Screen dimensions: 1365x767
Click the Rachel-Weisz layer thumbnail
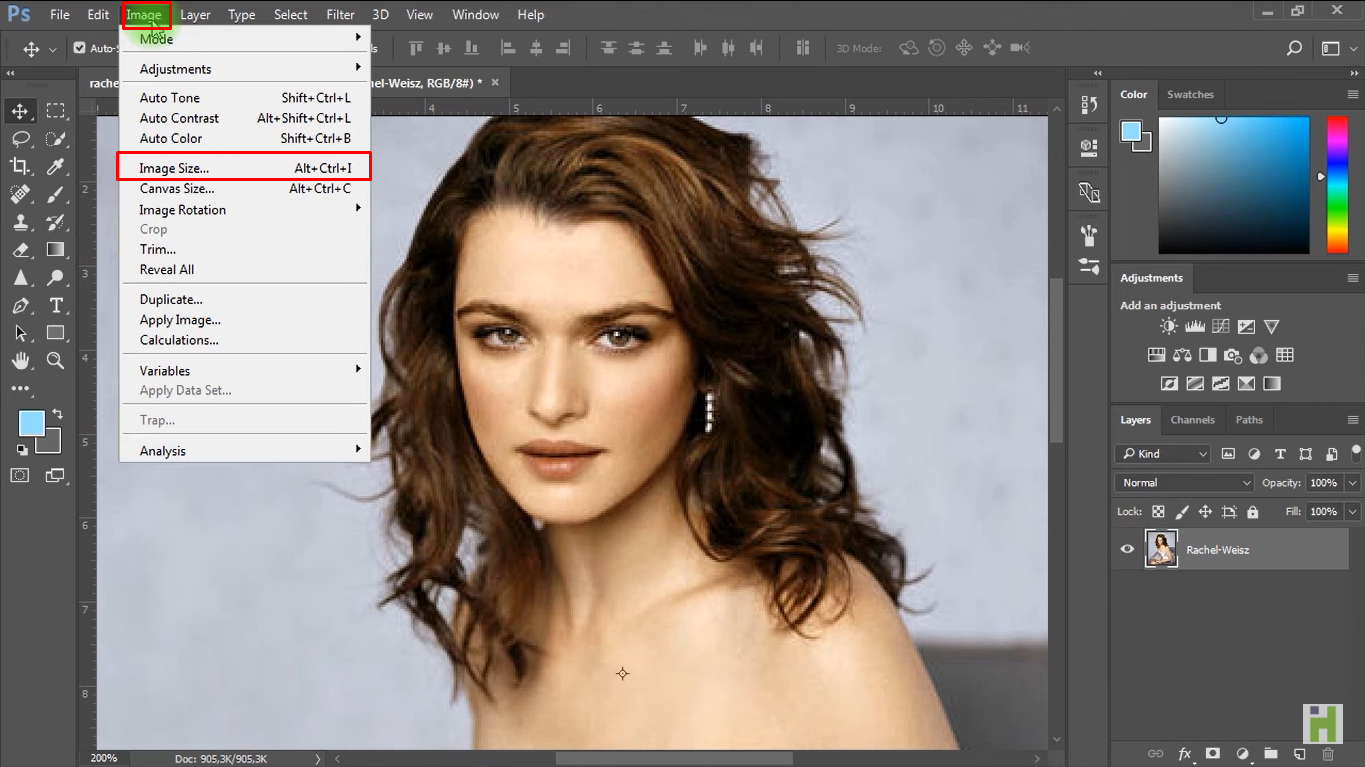(1161, 549)
